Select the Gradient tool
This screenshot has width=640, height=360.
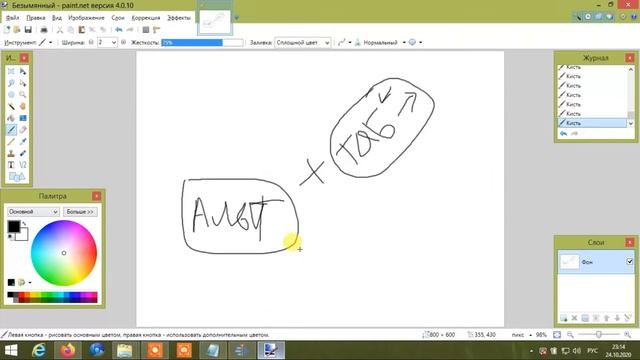23,118
